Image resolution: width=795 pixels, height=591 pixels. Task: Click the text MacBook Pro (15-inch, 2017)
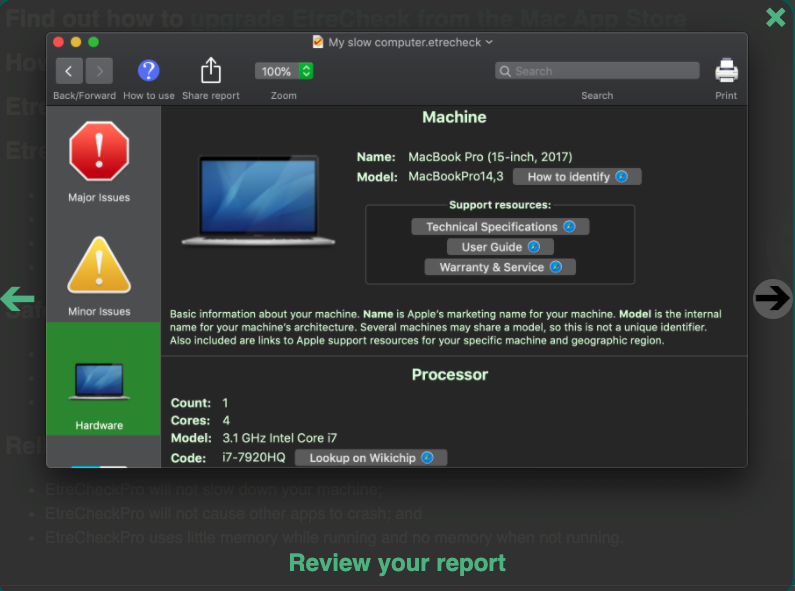[490, 157]
